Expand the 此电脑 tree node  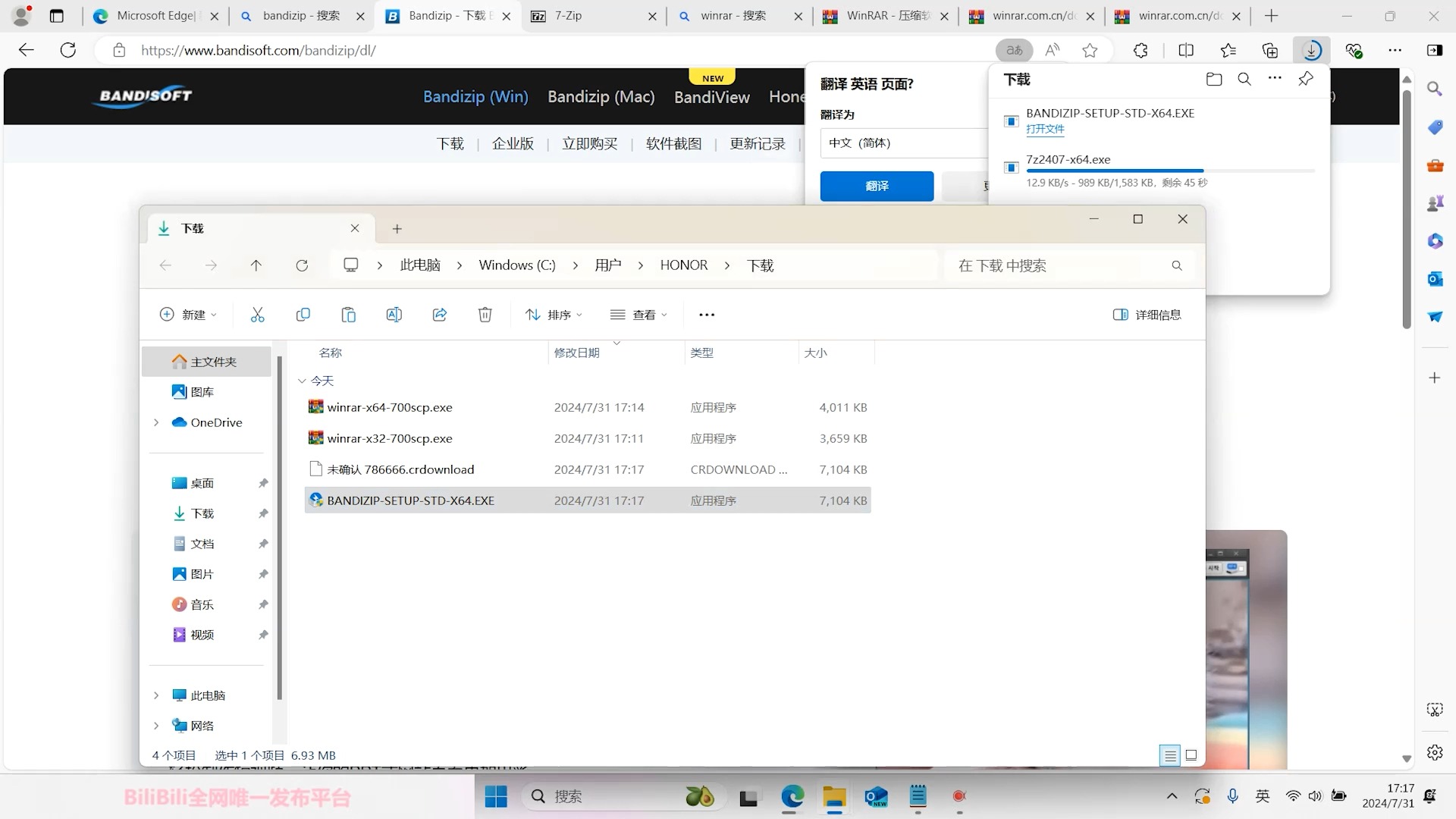click(156, 695)
